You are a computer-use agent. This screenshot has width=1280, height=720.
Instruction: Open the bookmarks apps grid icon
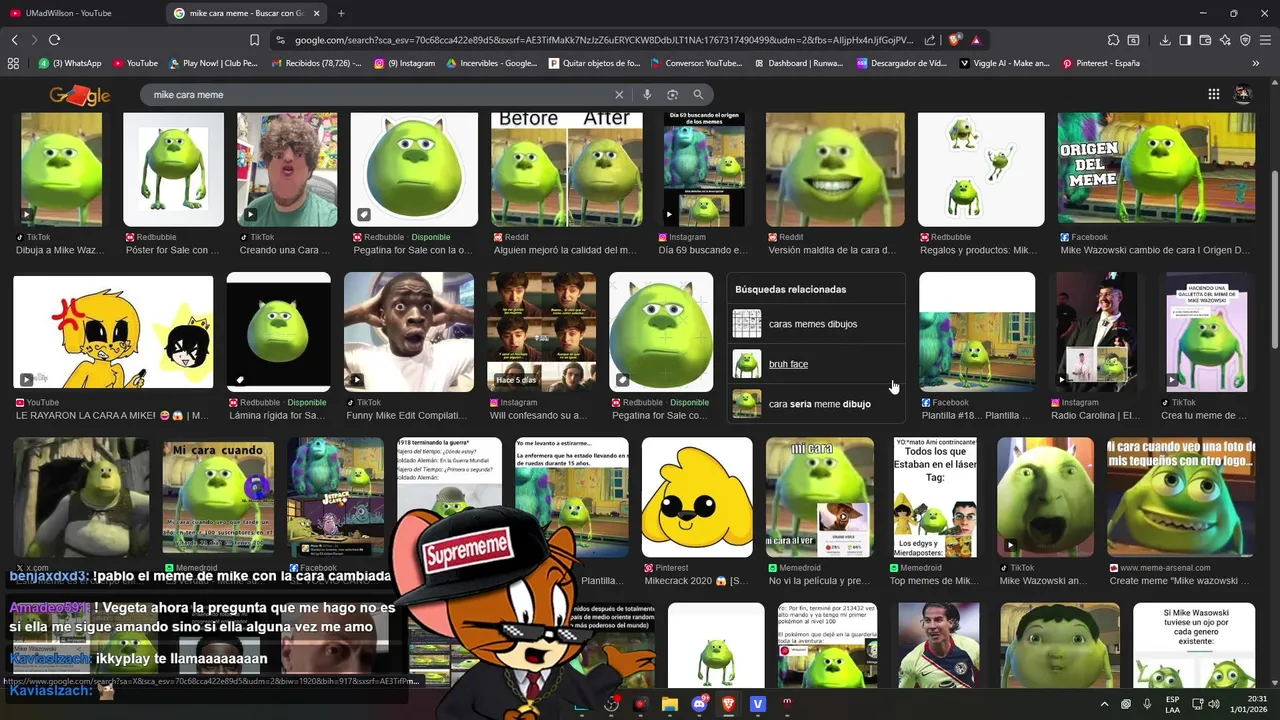[13, 63]
